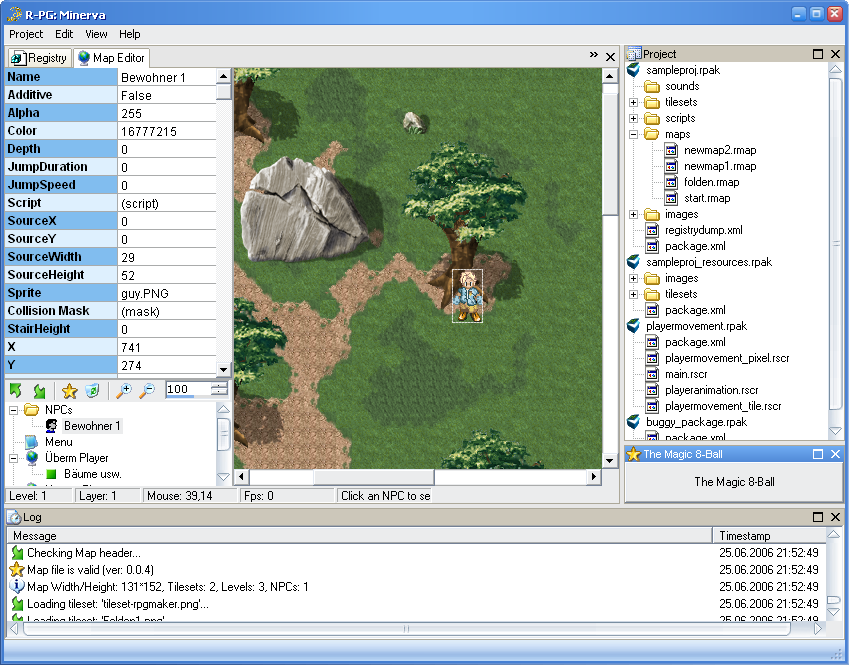Open the View menu
This screenshot has width=849, height=665.
click(x=96, y=34)
